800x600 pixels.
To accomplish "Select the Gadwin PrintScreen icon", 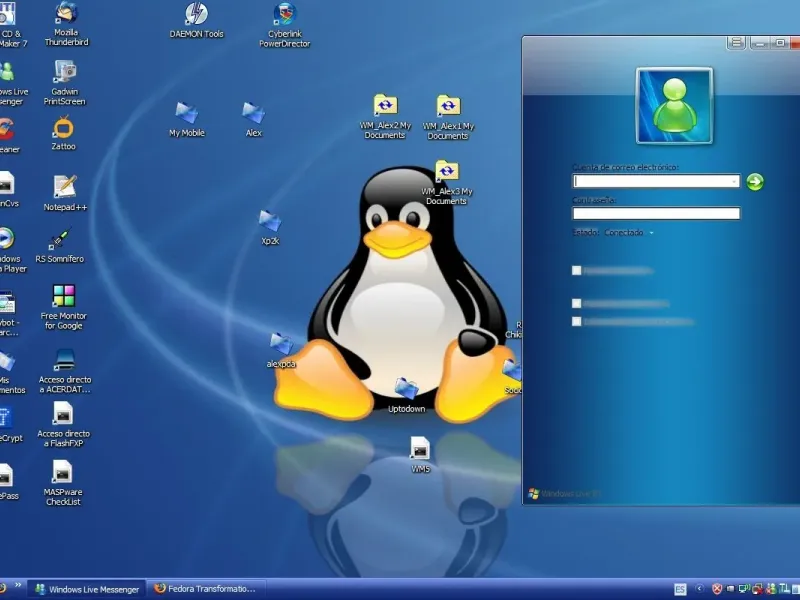I will click(x=65, y=83).
